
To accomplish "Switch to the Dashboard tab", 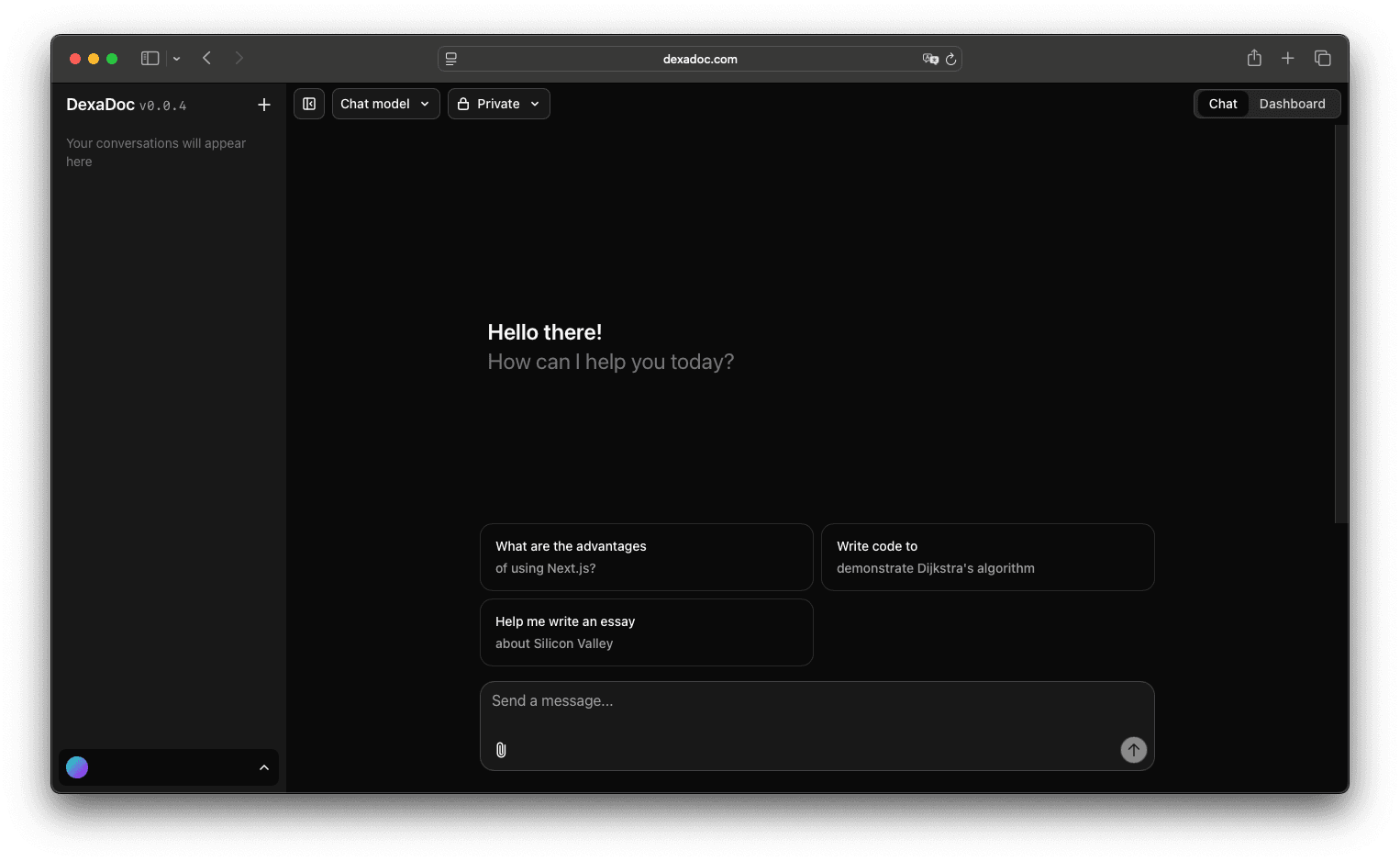I will click(x=1292, y=104).
